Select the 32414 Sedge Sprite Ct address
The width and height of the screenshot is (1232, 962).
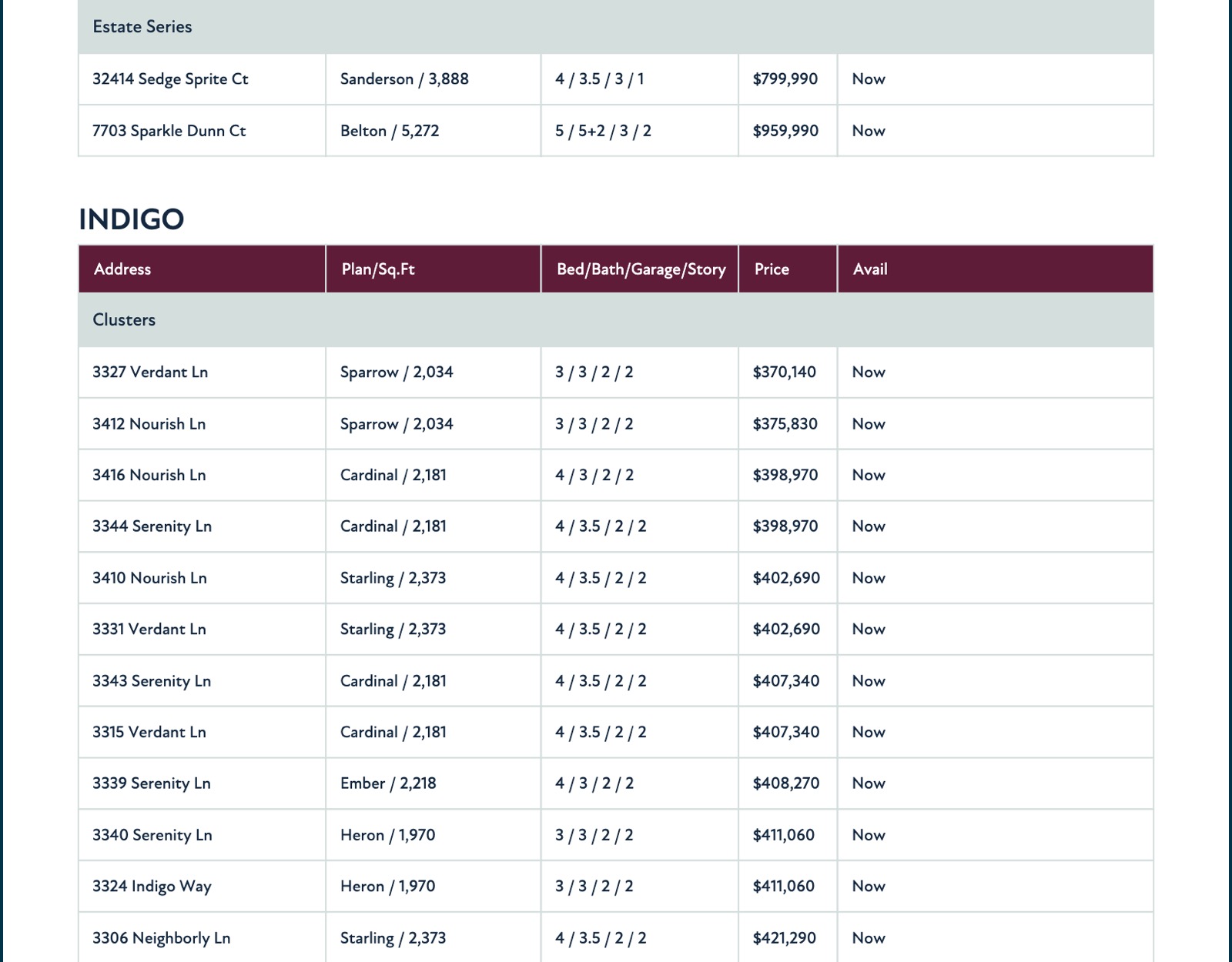tap(170, 79)
